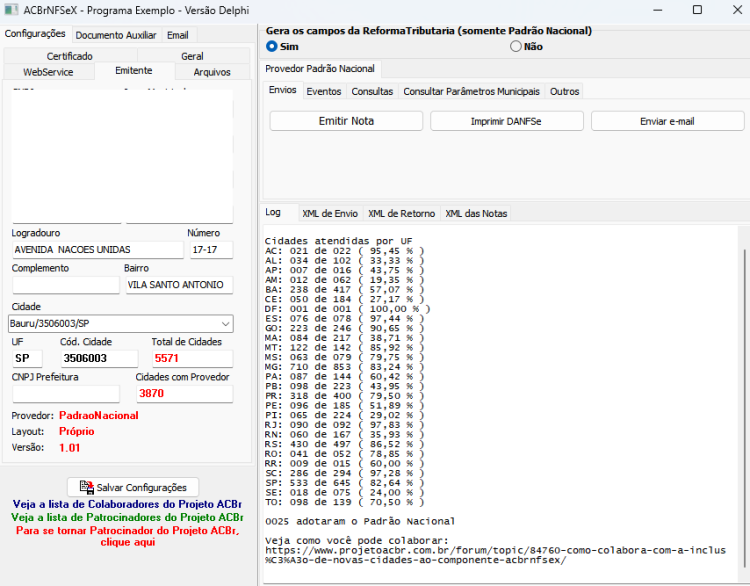Click the 'DF: 001 de 001' log line
This screenshot has width=750, height=586.
(348, 309)
